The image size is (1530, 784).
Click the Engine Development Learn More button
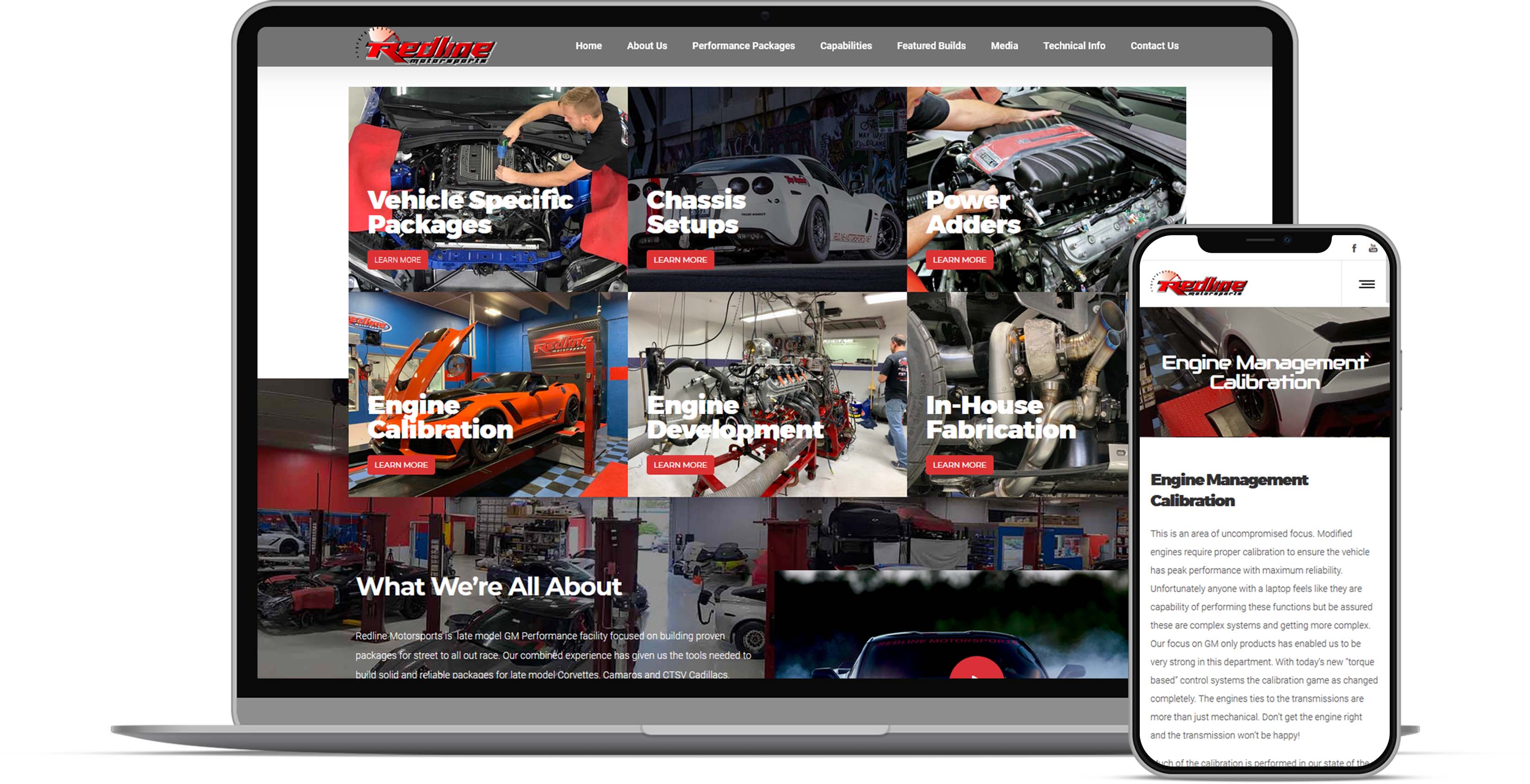point(680,465)
